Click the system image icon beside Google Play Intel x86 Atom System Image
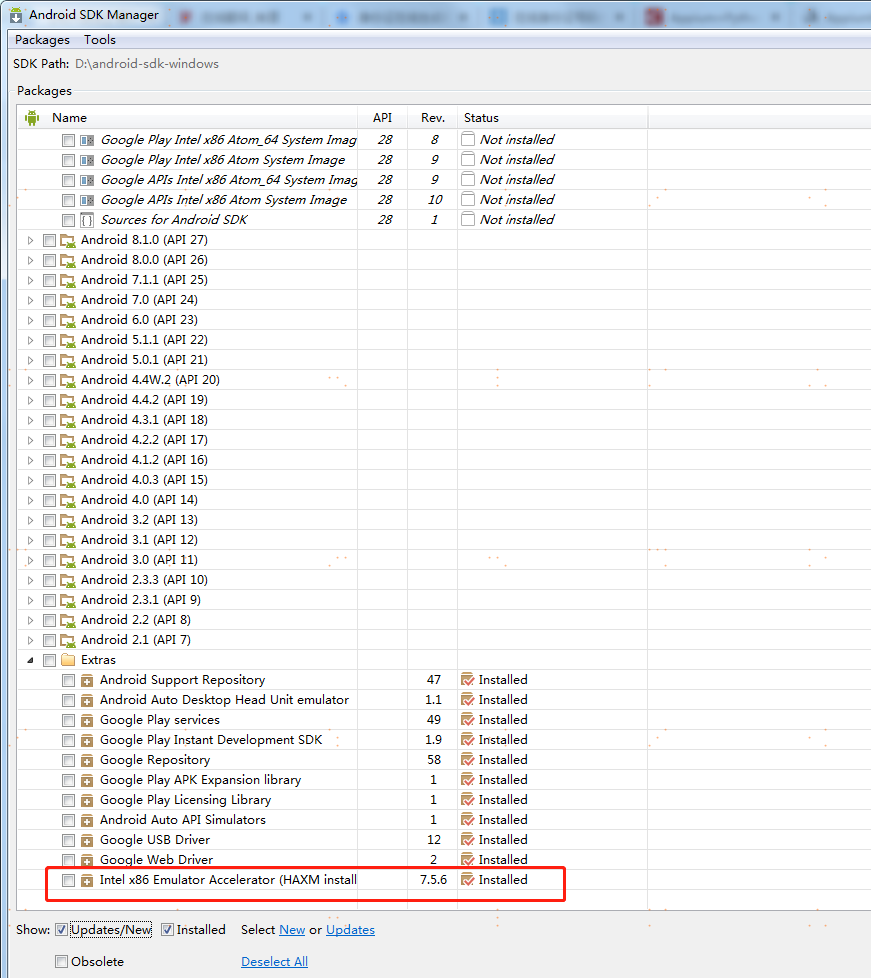This screenshot has width=871, height=978. [87, 159]
